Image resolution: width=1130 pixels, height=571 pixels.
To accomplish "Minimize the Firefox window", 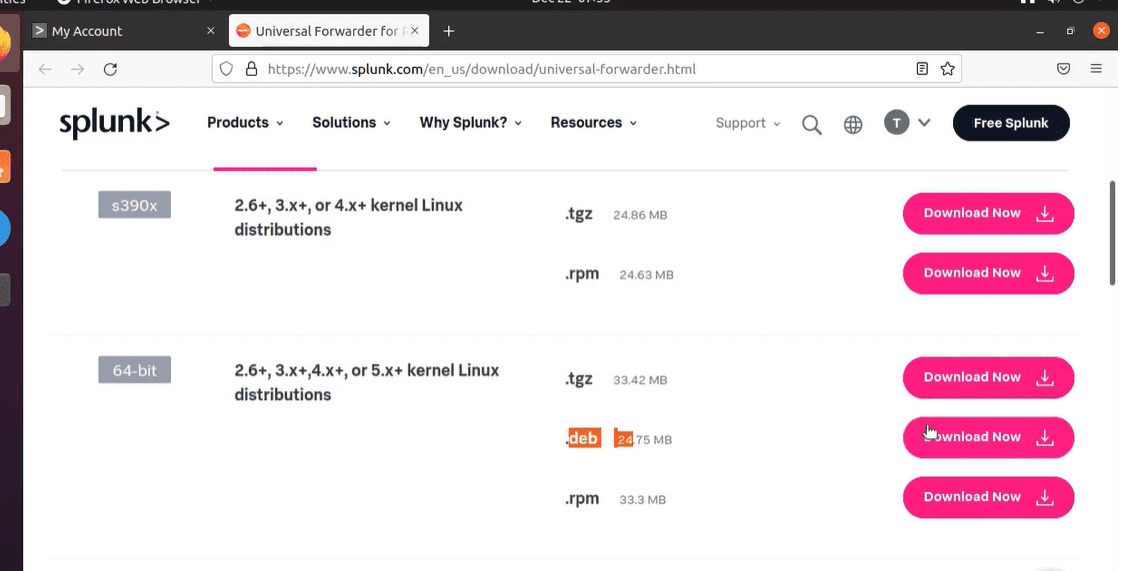I will tap(1039, 31).
